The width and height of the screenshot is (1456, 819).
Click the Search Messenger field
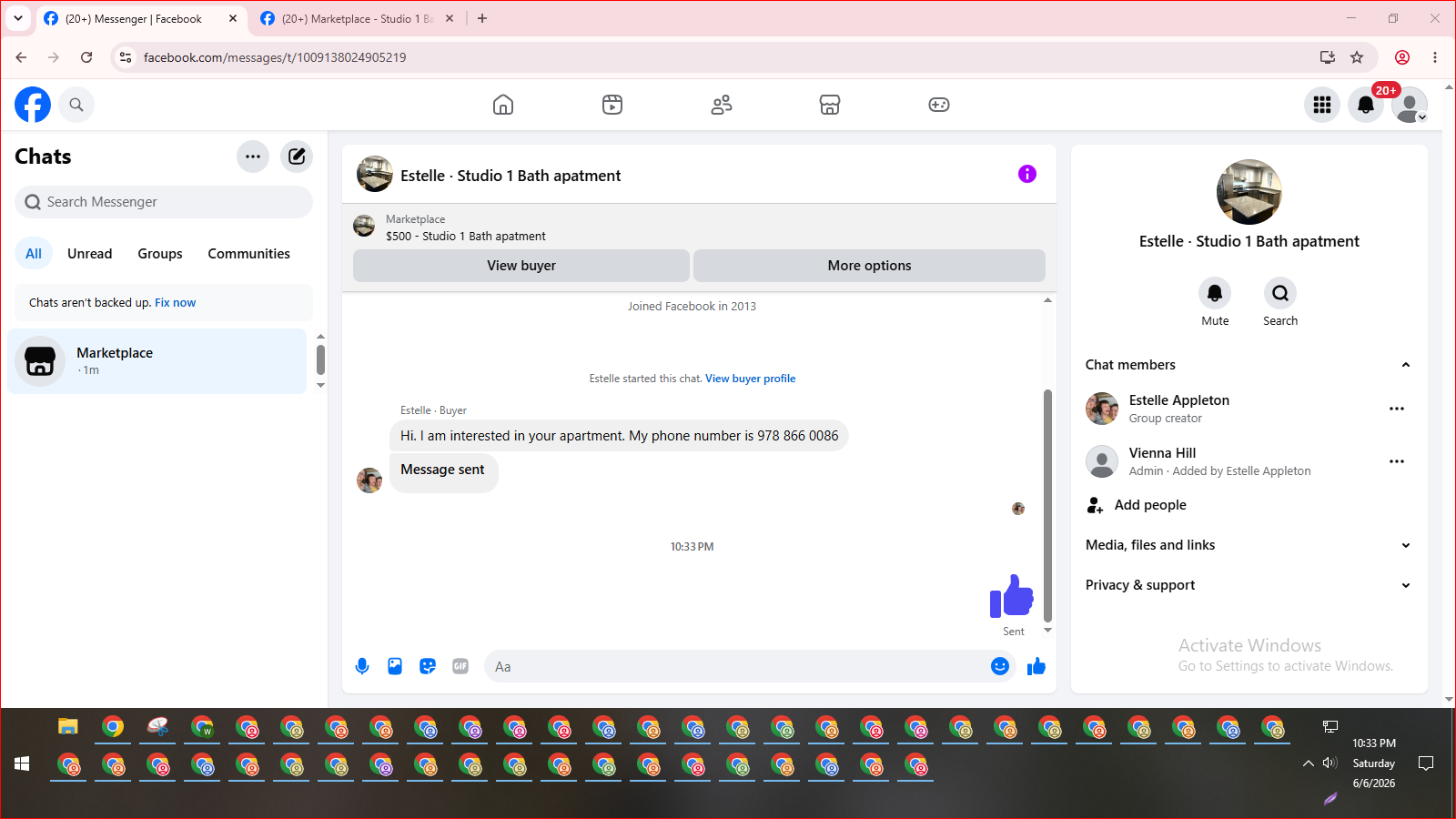164,202
